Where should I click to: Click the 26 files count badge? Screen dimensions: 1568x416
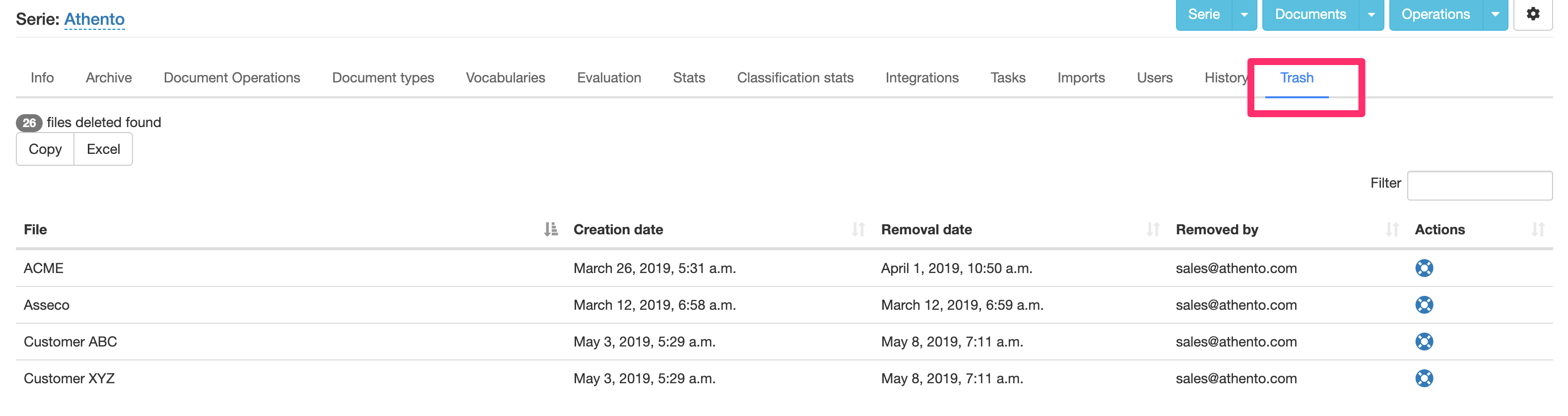click(29, 123)
